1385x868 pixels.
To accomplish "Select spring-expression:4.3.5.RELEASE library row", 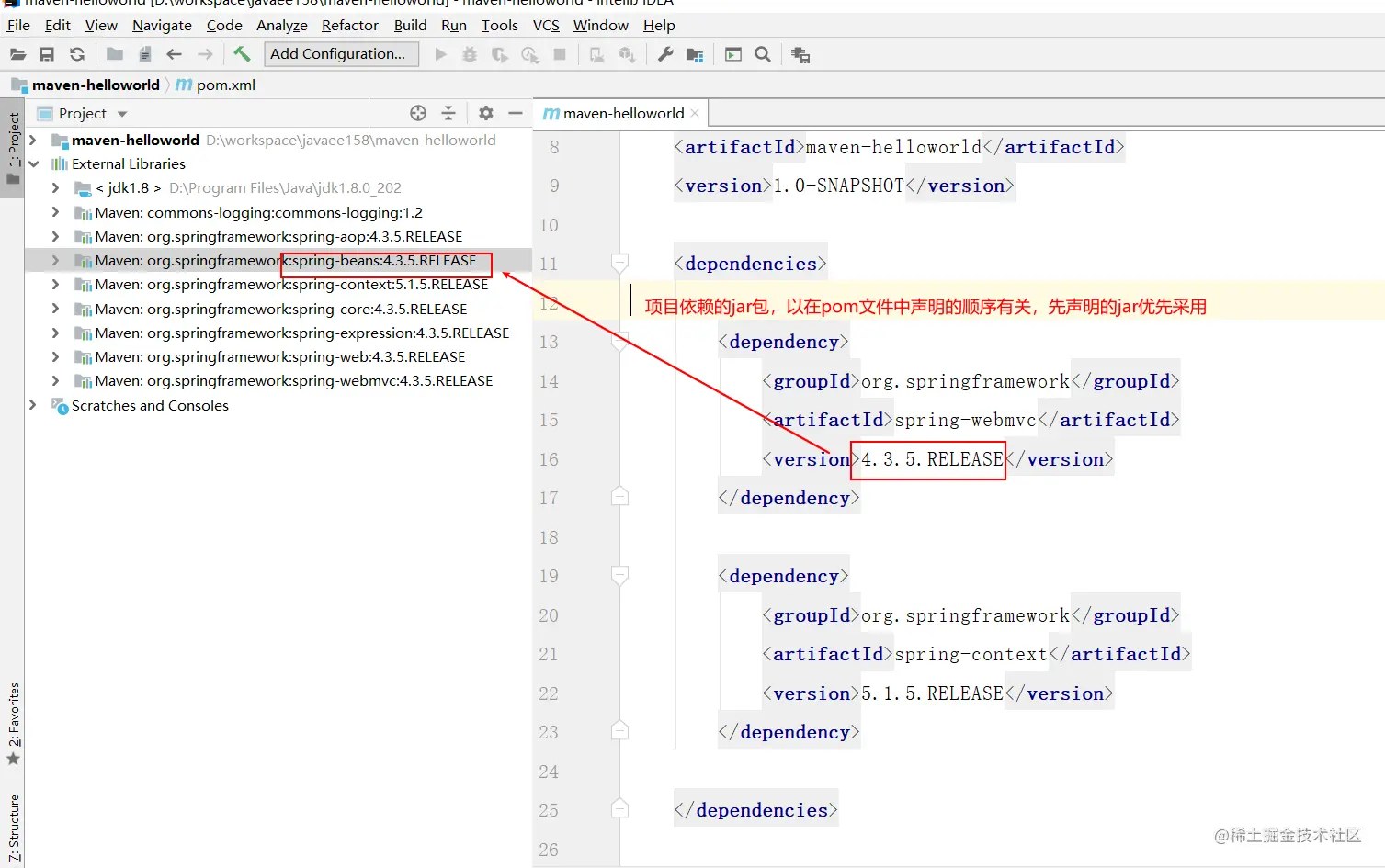I will tap(278, 333).
